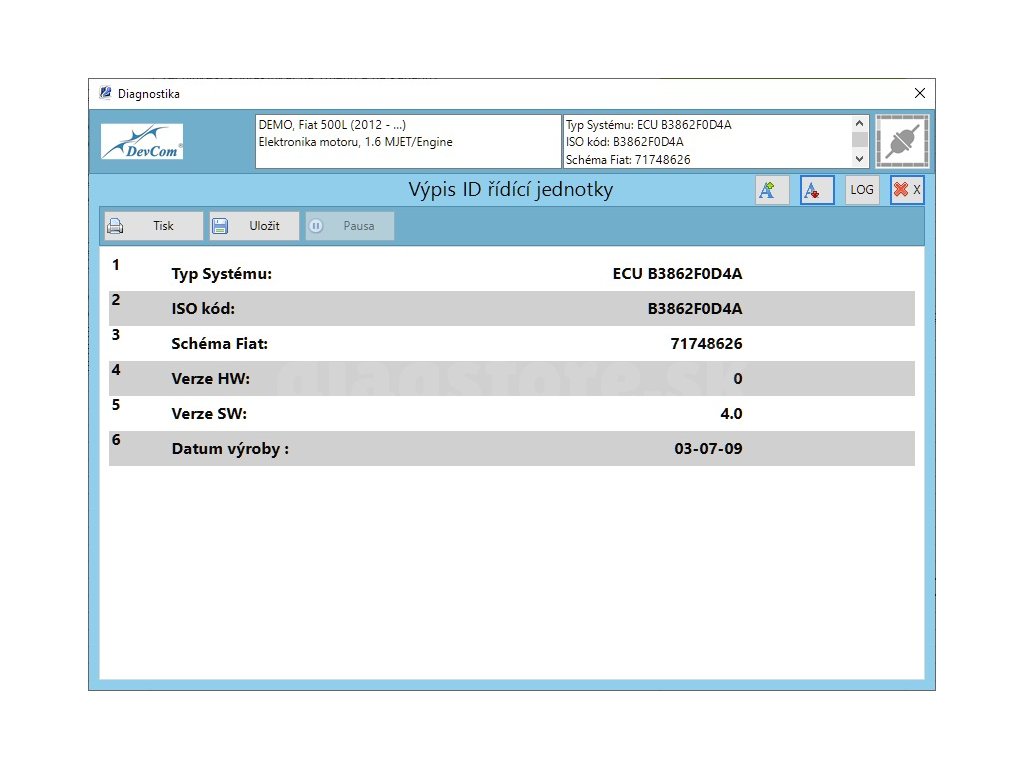Click the Pausa button
Screen dimensions: 1024x768
pos(349,226)
